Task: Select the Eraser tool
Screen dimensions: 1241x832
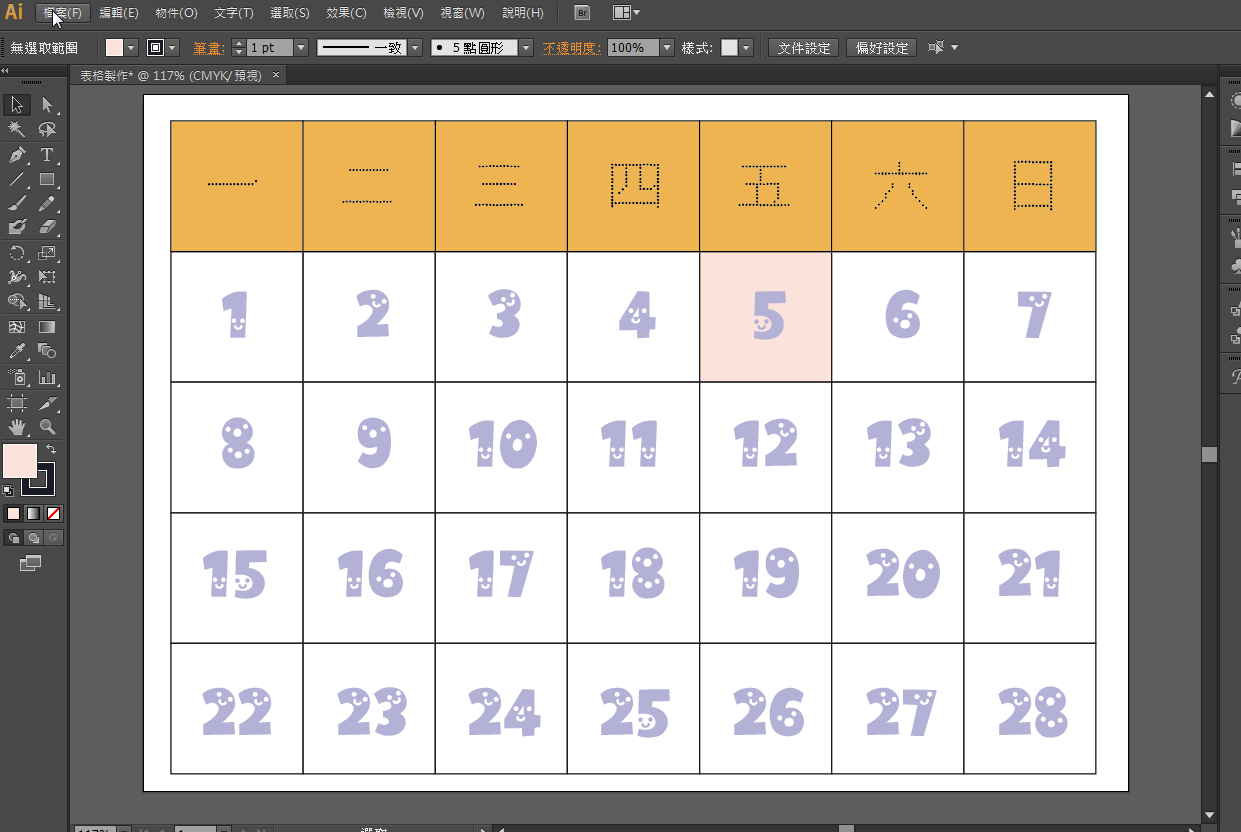Action: [x=47, y=228]
